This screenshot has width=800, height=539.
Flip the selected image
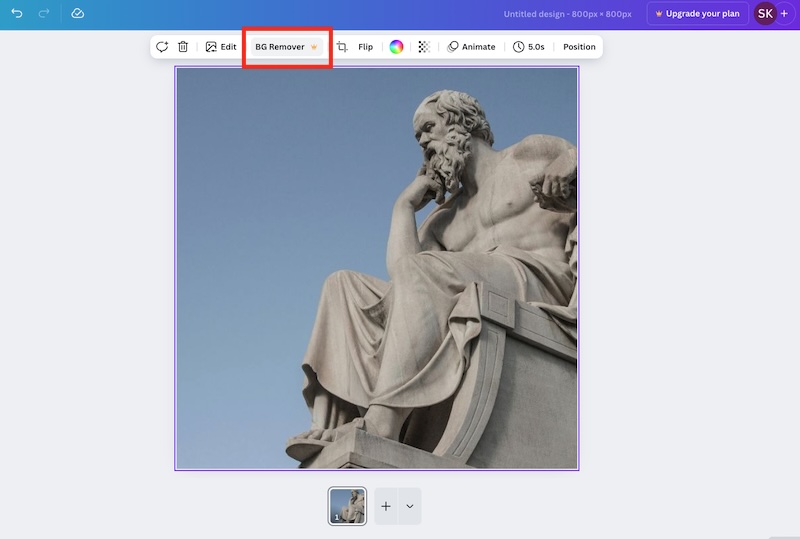(365, 47)
